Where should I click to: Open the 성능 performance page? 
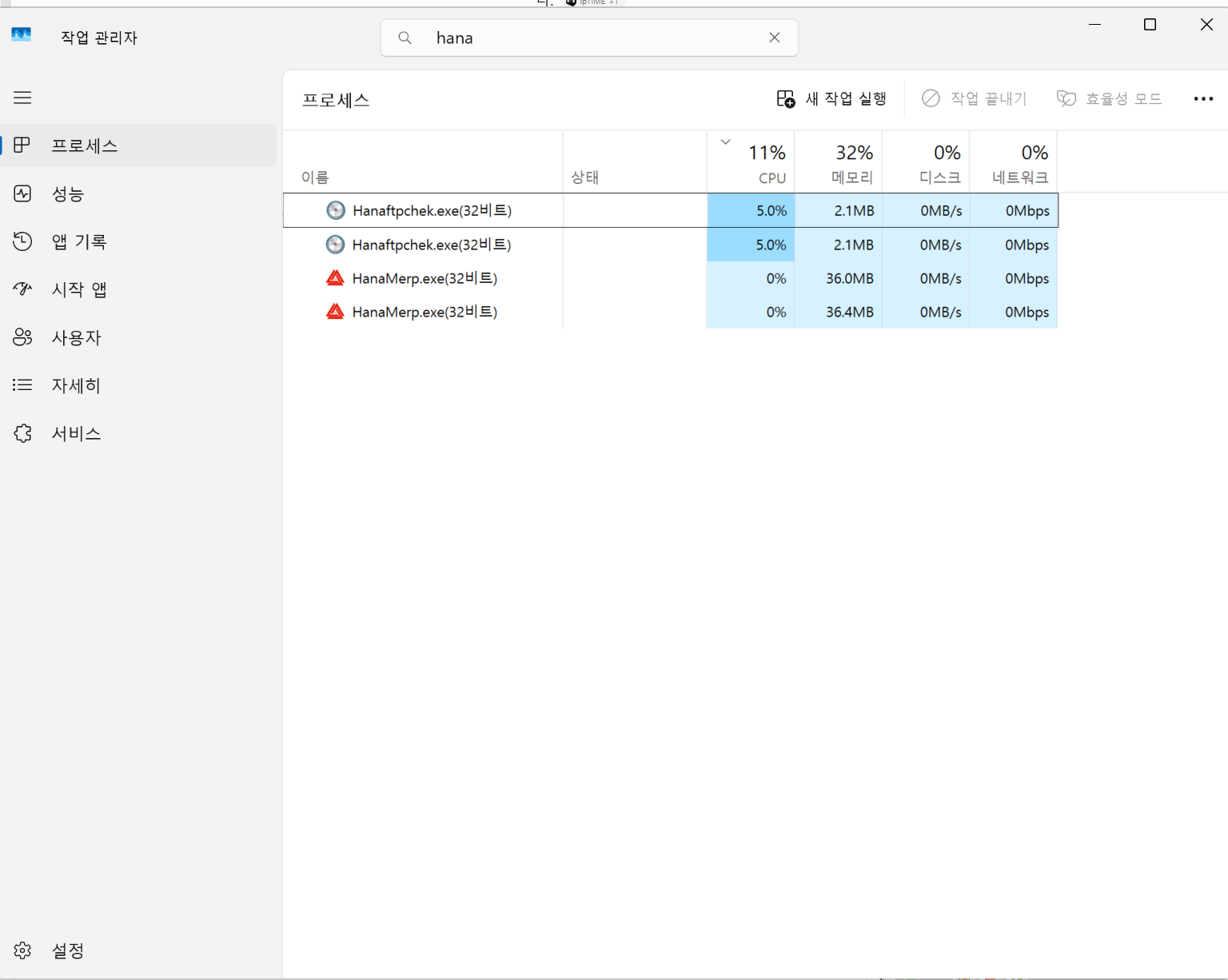coord(138,193)
